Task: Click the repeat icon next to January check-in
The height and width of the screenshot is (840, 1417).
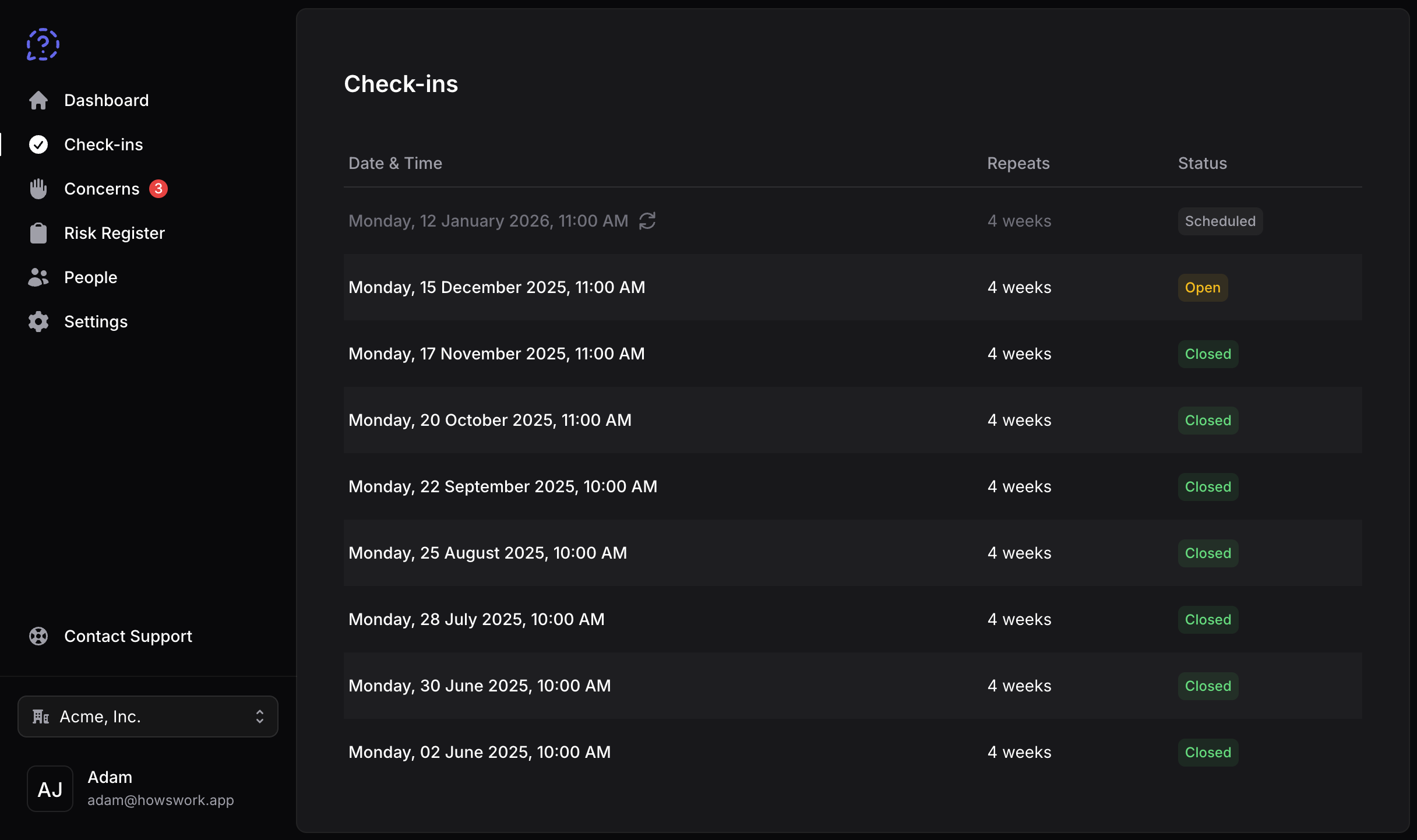Action: [x=648, y=220]
